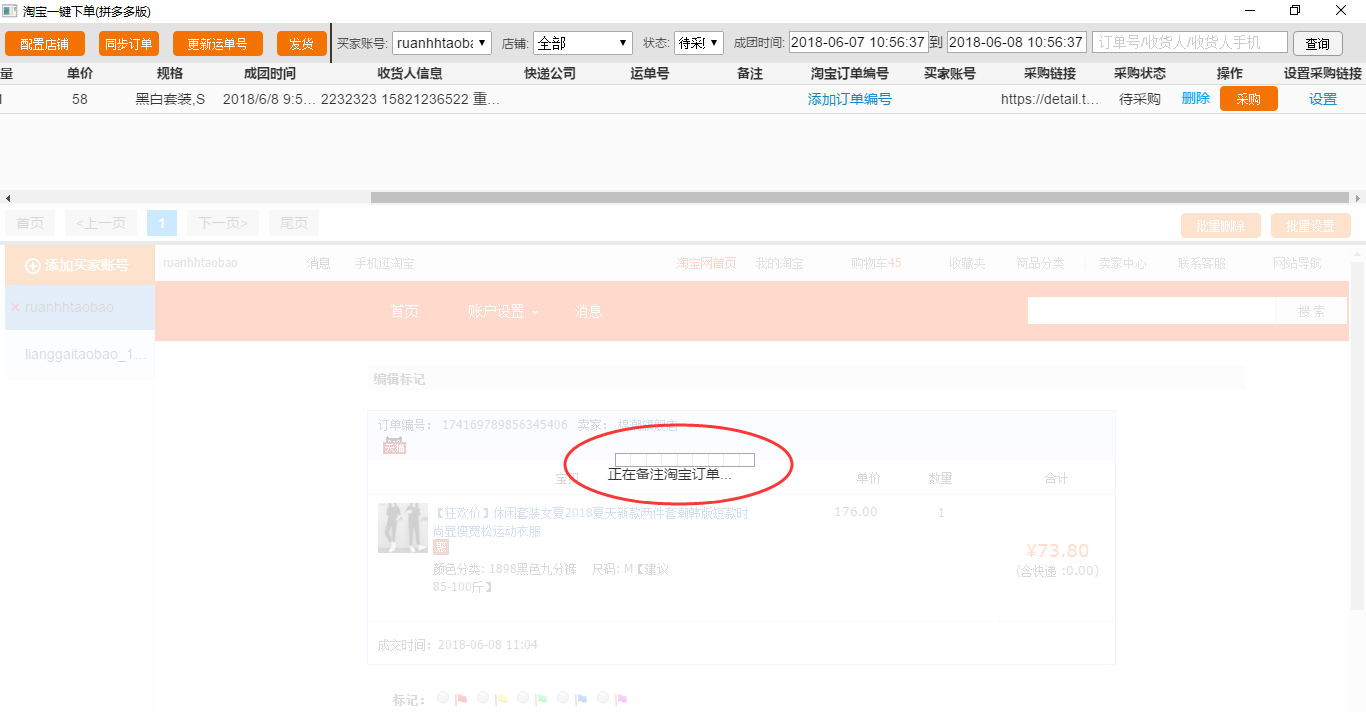The height and width of the screenshot is (712, 1366).
Task: Click the 下一页> pagination button
Action: [222, 223]
